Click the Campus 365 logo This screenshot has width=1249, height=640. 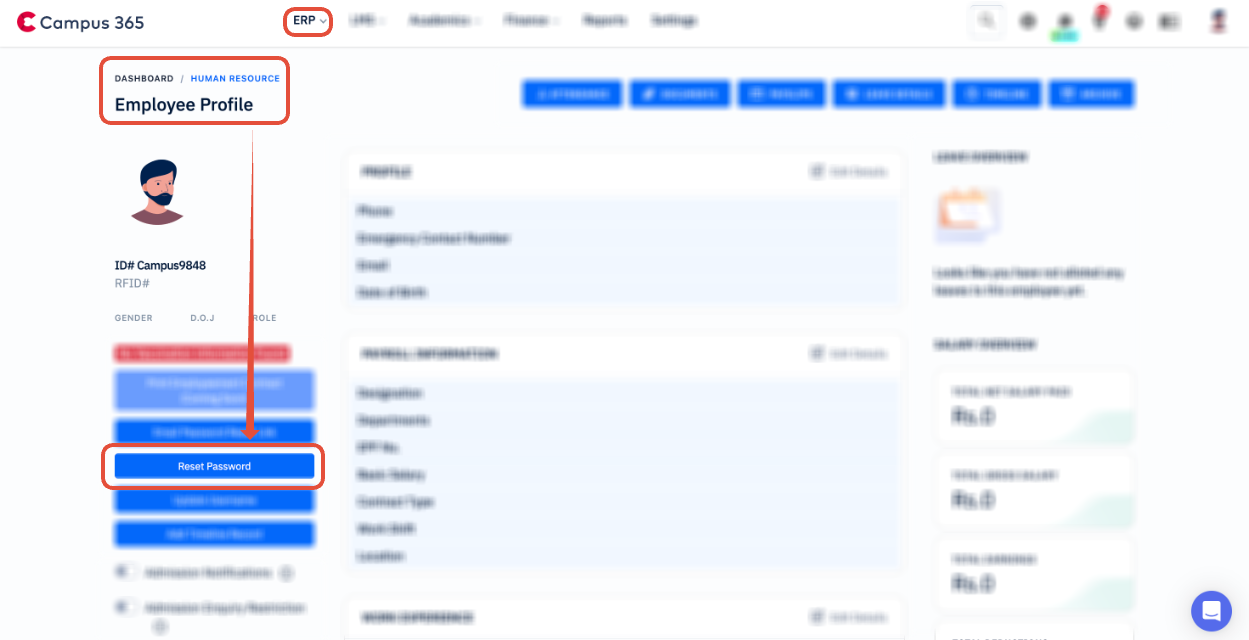point(80,22)
